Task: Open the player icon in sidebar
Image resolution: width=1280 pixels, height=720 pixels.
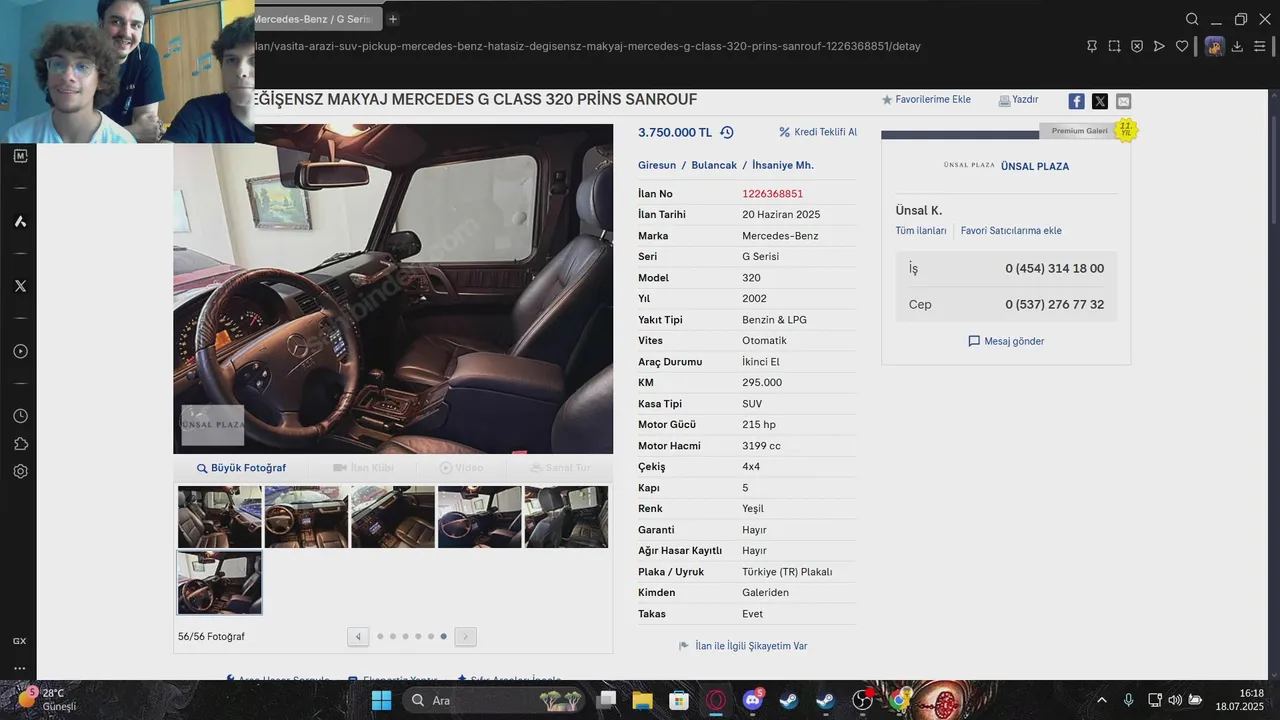Action: pyautogui.click(x=20, y=351)
